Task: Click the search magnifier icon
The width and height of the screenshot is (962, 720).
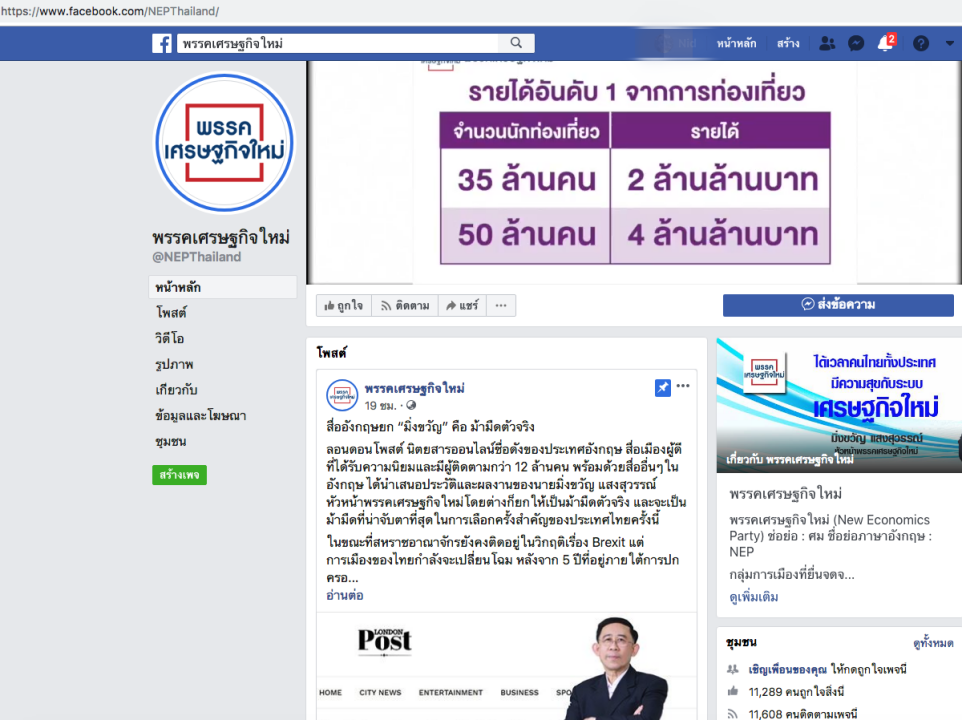Action: click(516, 43)
